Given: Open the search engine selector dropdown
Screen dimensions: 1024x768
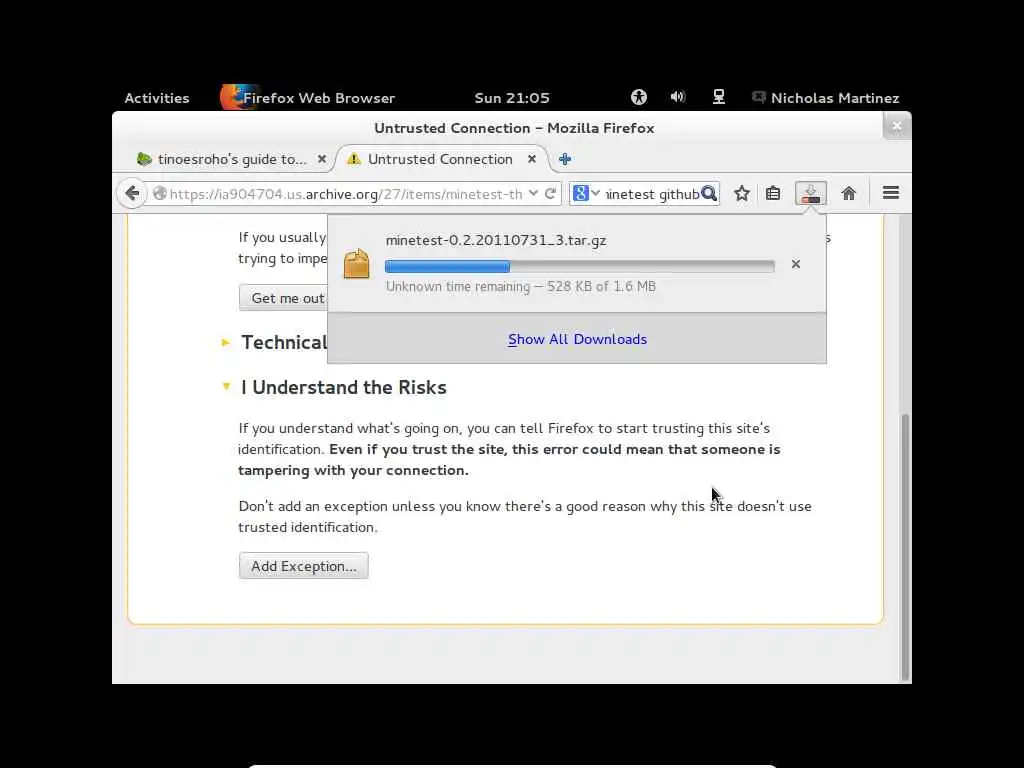Looking at the screenshot, I should pyautogui.click(x=586, y=193).
